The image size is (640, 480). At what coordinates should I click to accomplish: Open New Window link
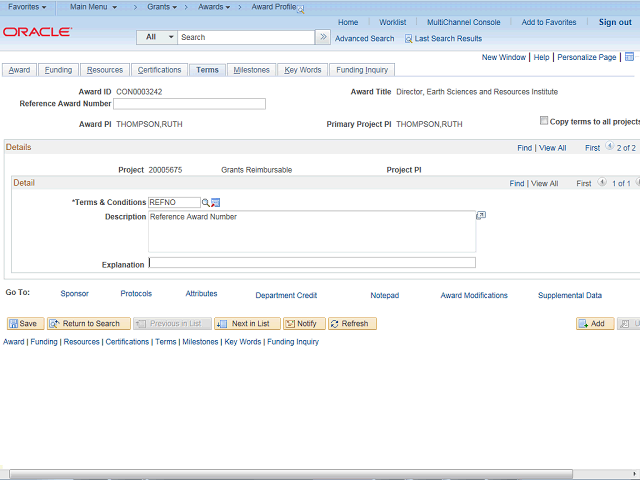pyautogui.click(x=503, y=58)
